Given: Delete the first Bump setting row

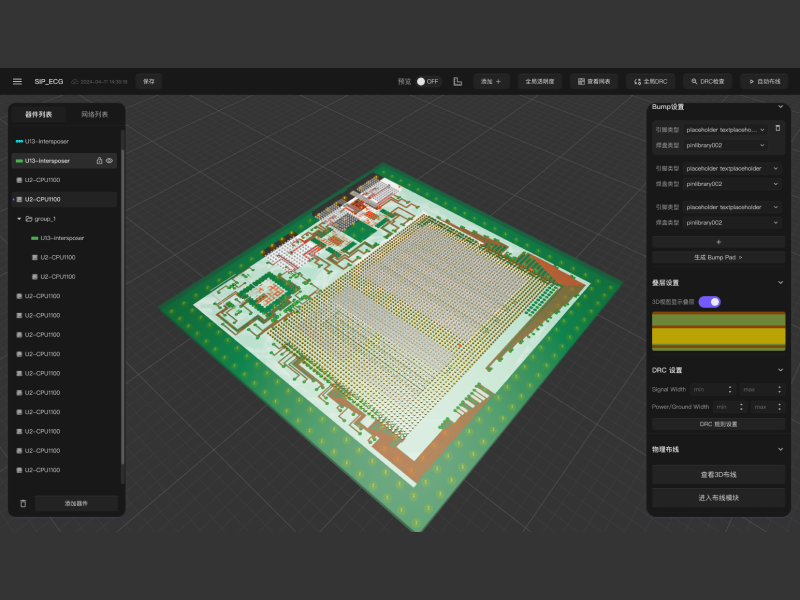Looking at the screenshot, I should pyautogui.click(x=777, y=129).
